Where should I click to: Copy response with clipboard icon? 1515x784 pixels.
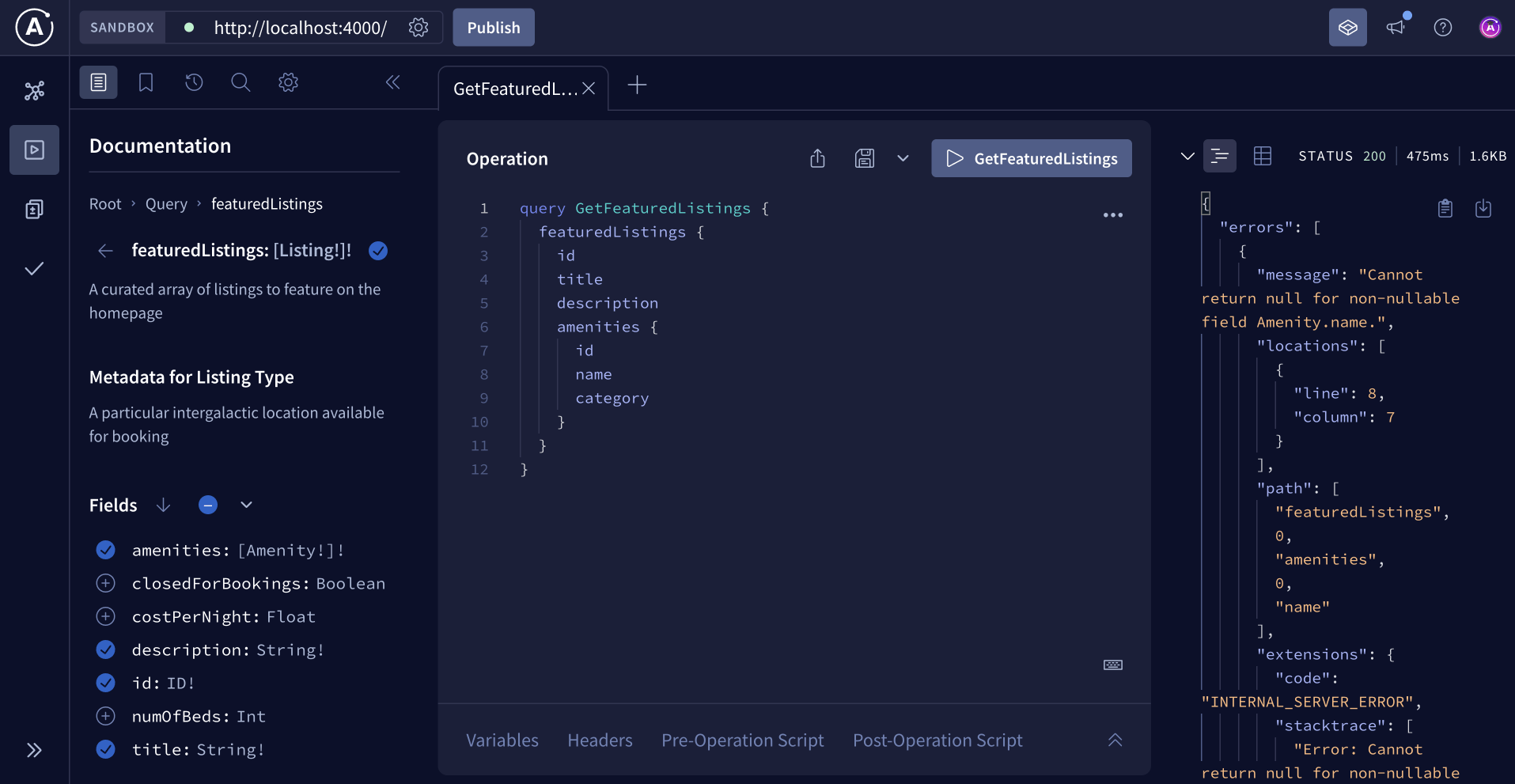[1445, 208]
